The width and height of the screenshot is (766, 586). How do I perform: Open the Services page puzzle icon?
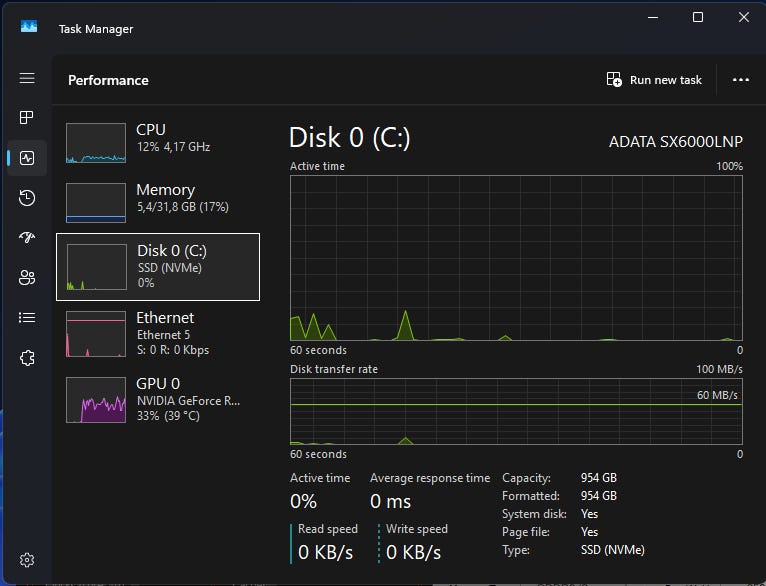coord(27,358)
